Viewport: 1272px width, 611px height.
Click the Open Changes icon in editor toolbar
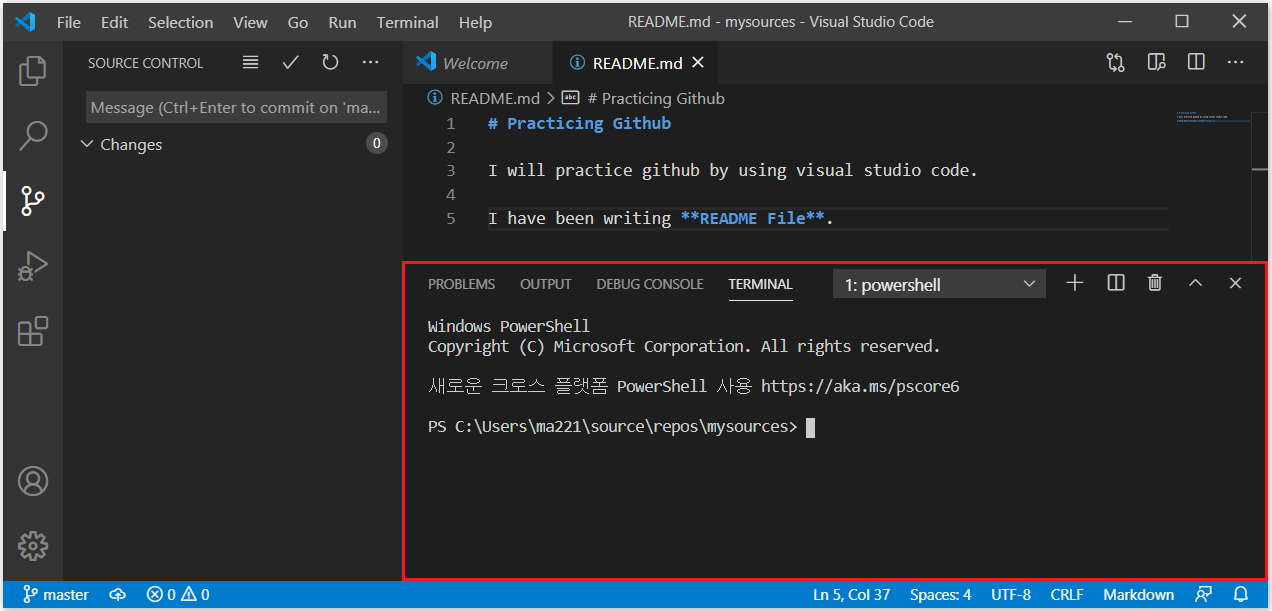coord(1116,63)
